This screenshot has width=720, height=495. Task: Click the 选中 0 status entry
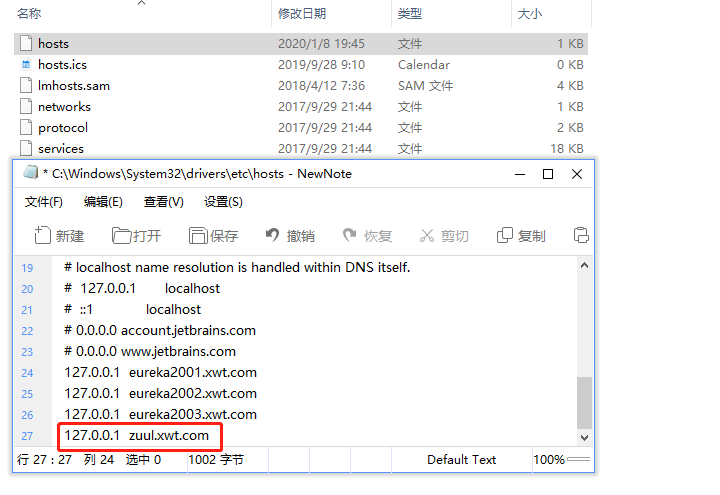[x=143, y=460]
